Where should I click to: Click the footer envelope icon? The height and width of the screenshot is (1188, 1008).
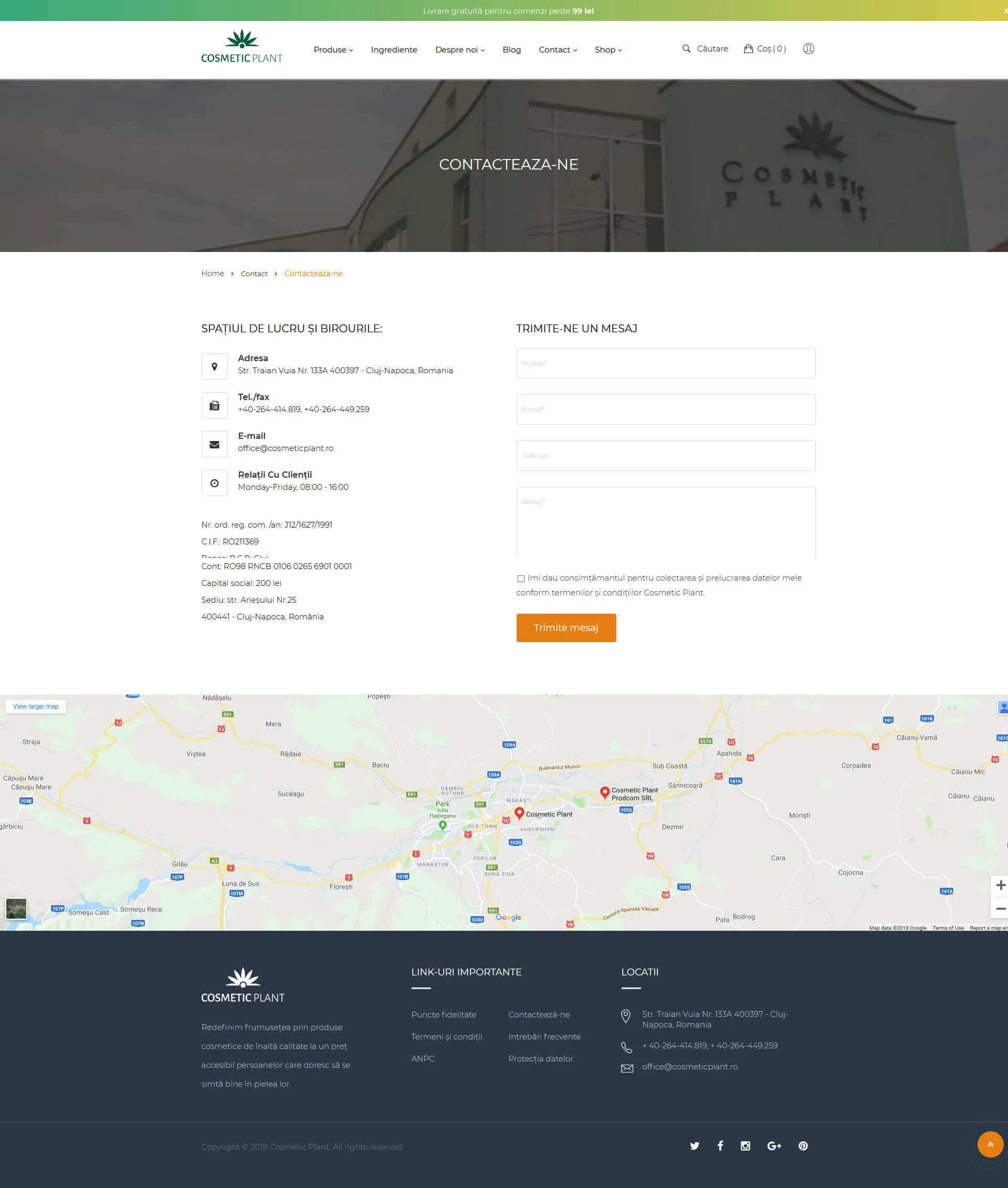[627, 1068]
